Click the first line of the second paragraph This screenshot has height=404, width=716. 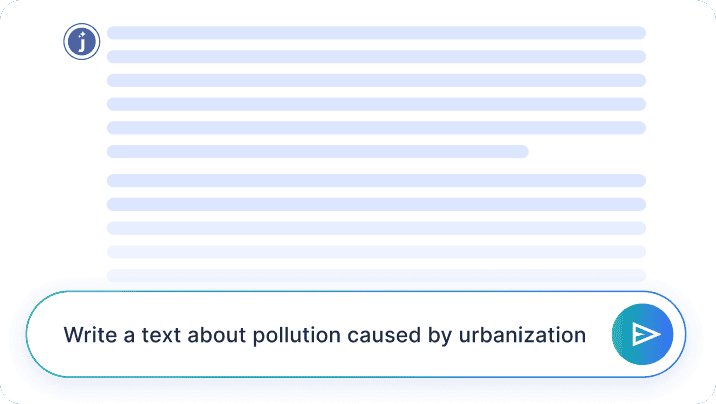pyautogui.click(x=376, y=181)
